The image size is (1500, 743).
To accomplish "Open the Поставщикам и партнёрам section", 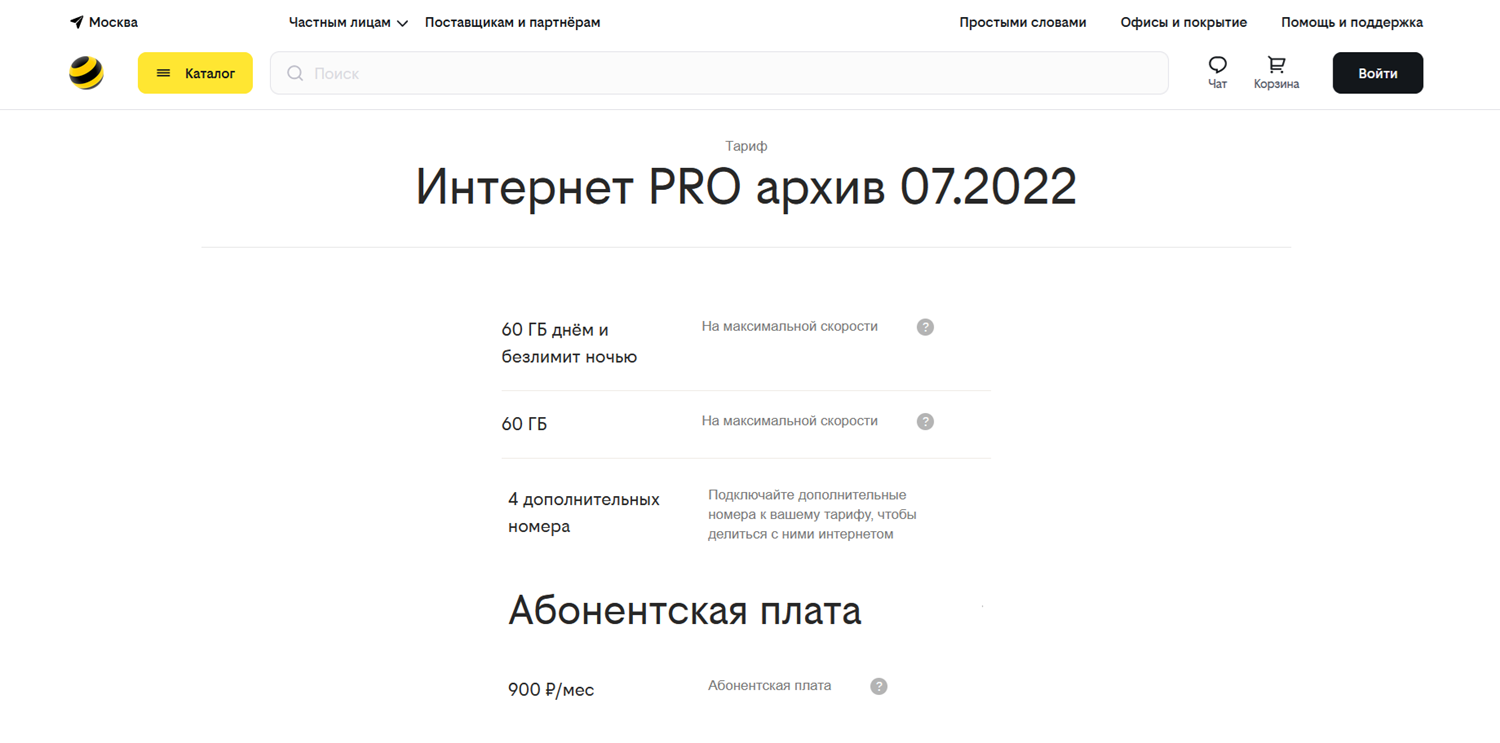I will [512, 22].
